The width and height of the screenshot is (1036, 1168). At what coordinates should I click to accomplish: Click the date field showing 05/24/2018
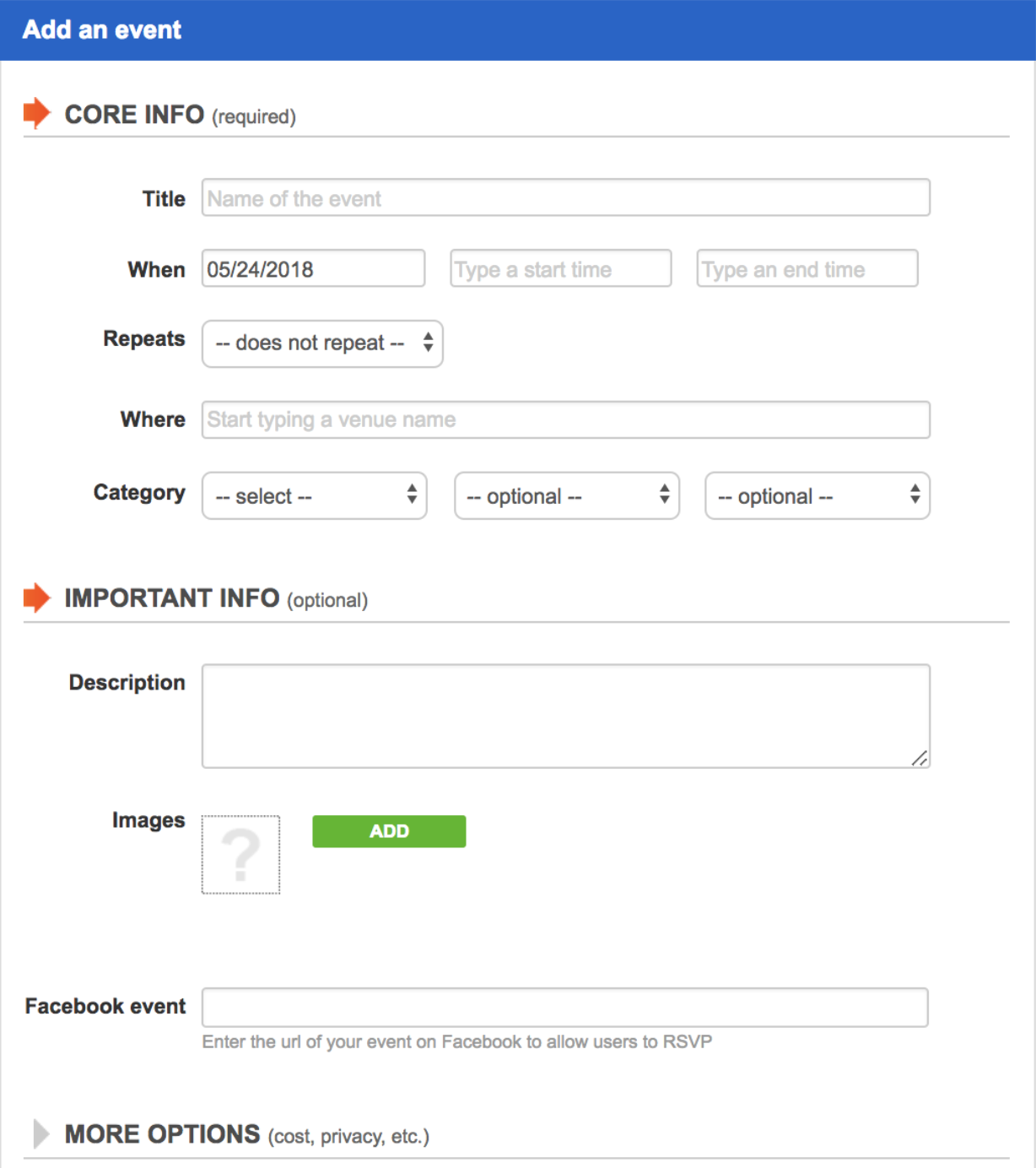tap(313, 268)
